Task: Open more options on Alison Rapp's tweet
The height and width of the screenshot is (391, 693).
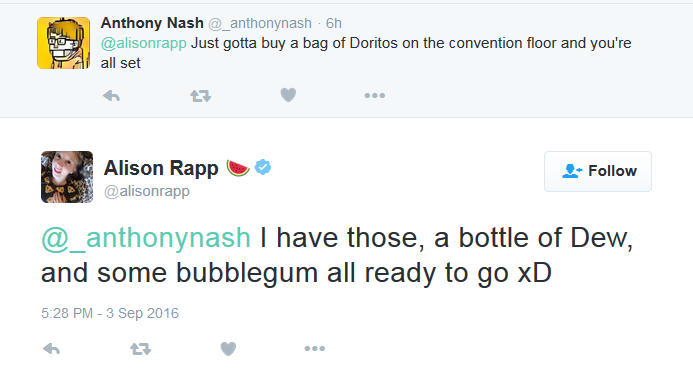Action: pos(315,349)
